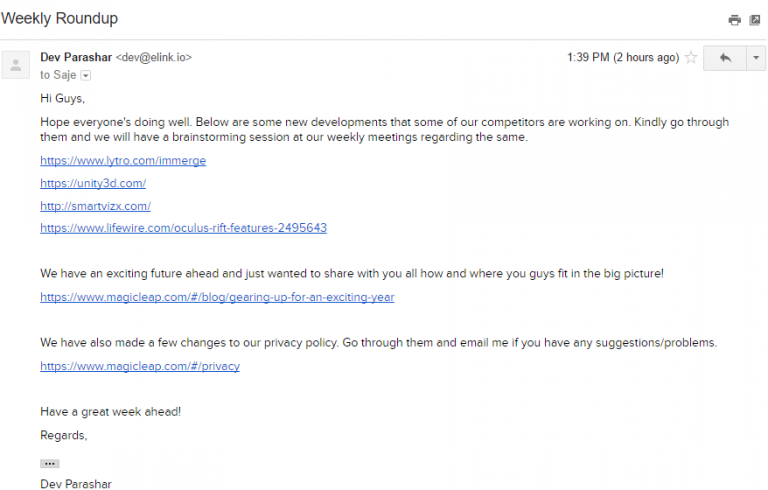Image resolution: width=768 pixels, height=490 pixels.
Task: Open the email in new window icon
Action: click(x=755, y=20)
